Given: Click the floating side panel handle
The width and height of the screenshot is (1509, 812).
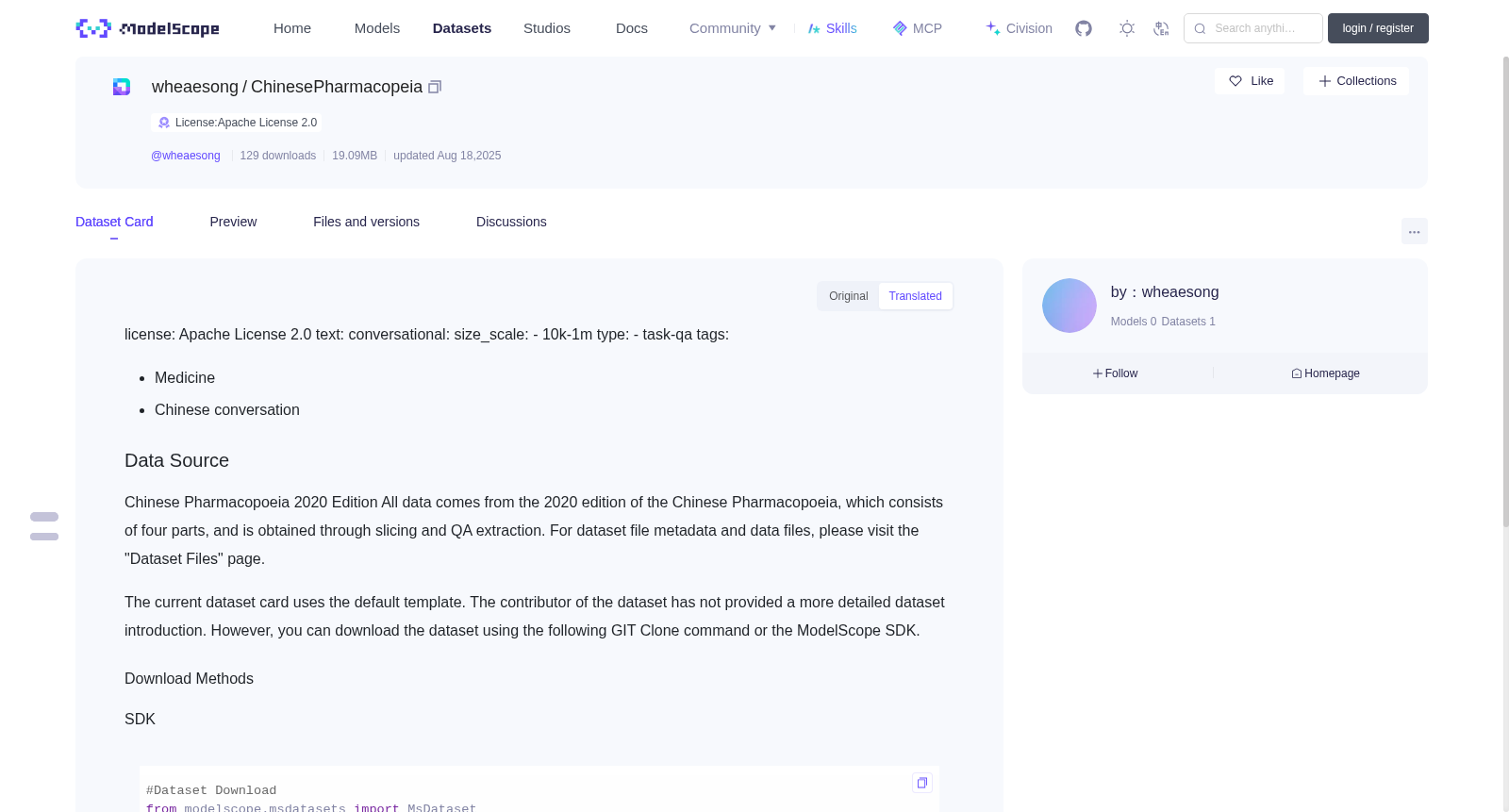Looking at the screenshot, I should click(44, 526).
